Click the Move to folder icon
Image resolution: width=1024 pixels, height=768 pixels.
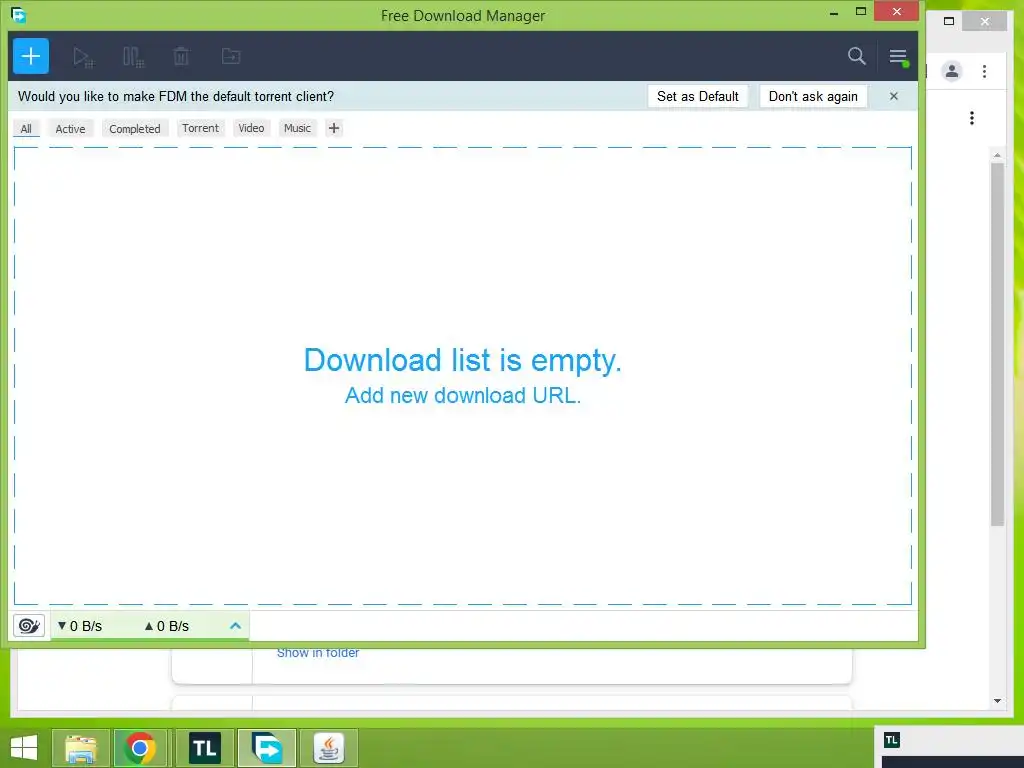[231, 56]
